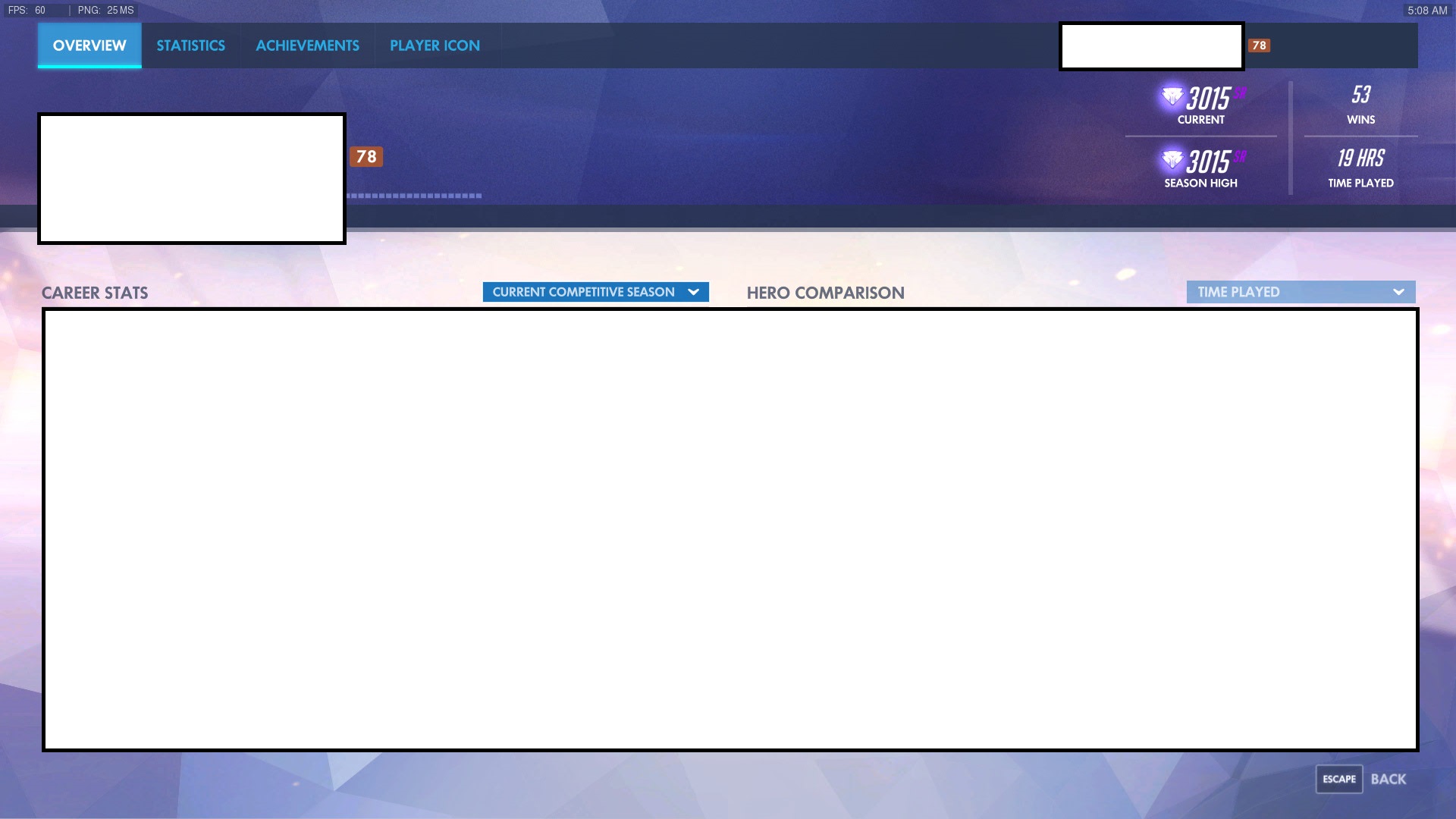Click the 53 Wins stat
Viewport: 1456px width, 819px height.
(x=1360, y=105)
